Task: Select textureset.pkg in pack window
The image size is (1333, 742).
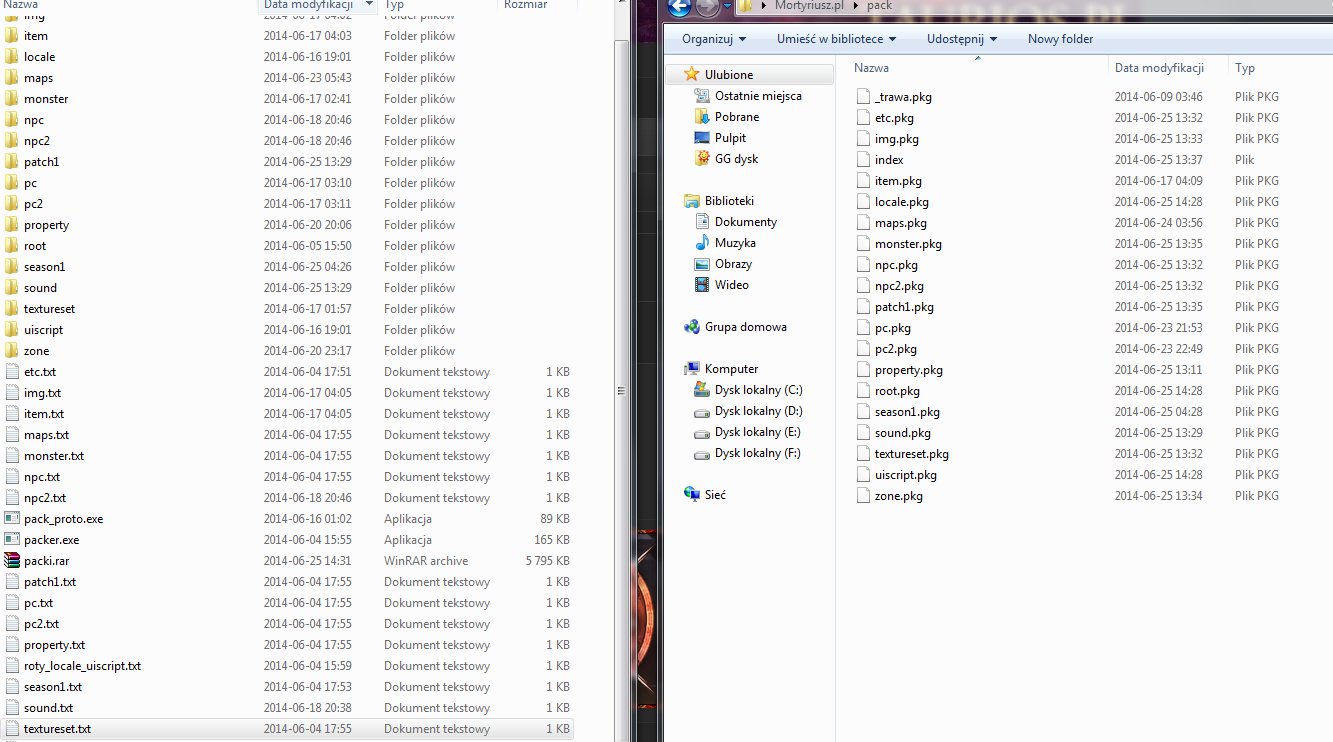Action: [912, 454]
